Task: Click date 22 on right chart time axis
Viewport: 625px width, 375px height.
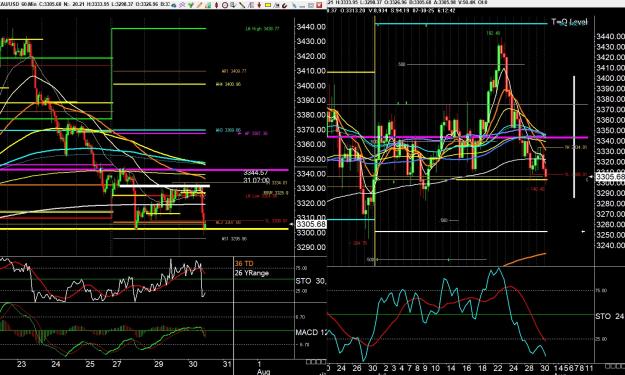Action: (498, 368)
